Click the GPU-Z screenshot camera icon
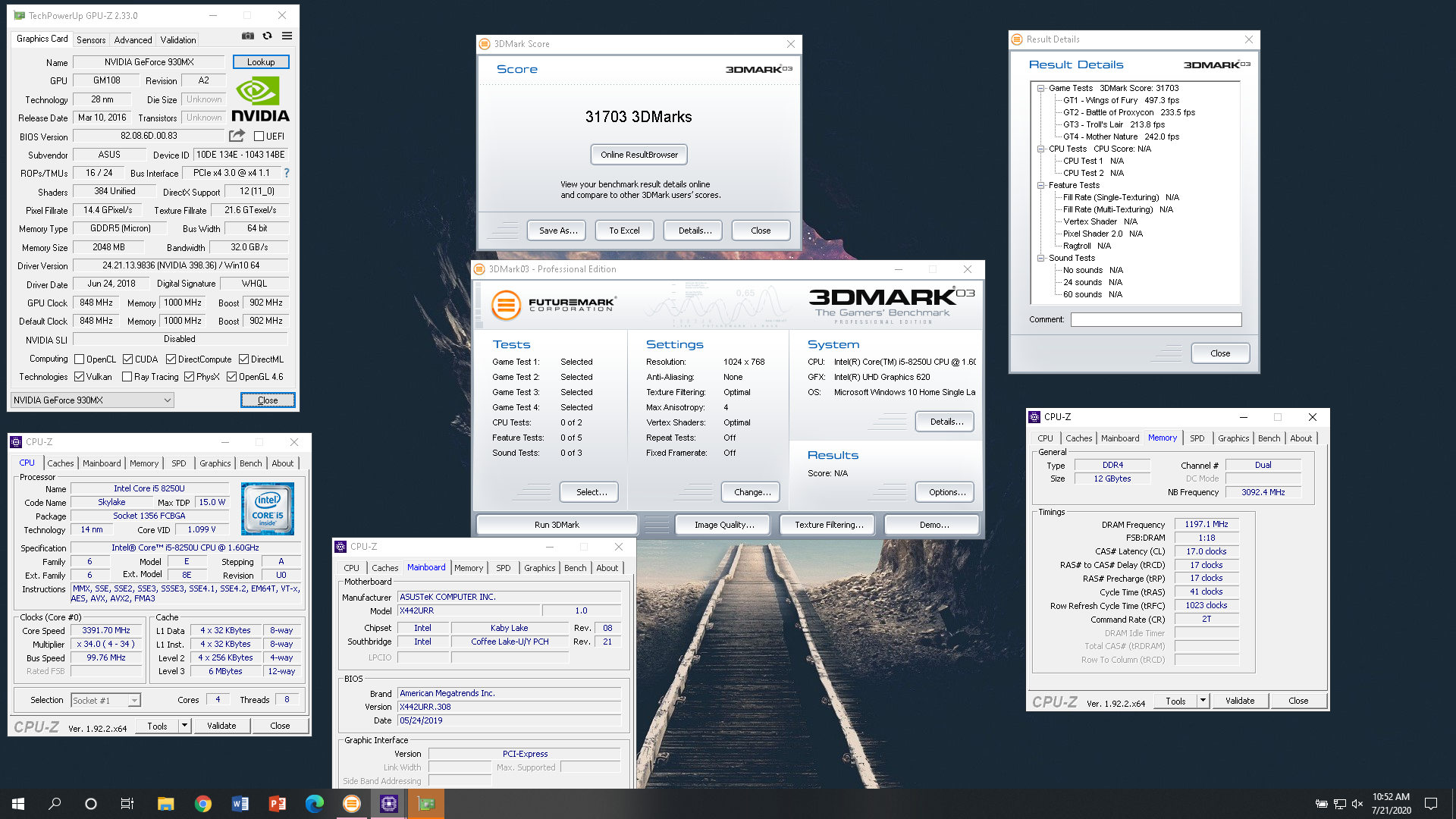This screenshot has width=1456, height=819. click(x=248, y=36)
